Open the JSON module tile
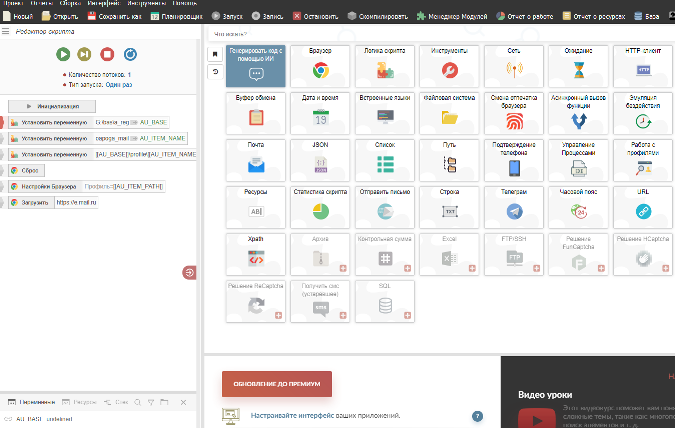675x428 pixels. (320, 159)
